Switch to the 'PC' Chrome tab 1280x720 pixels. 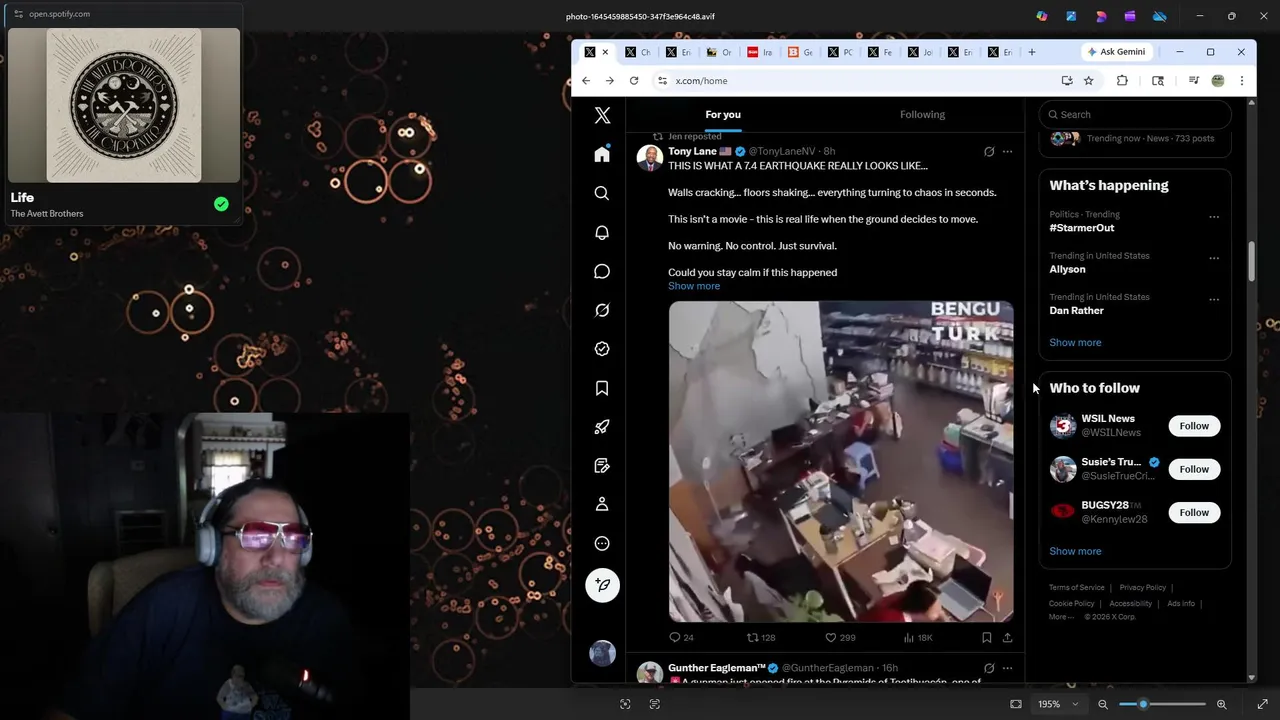[x=841, y=52]
